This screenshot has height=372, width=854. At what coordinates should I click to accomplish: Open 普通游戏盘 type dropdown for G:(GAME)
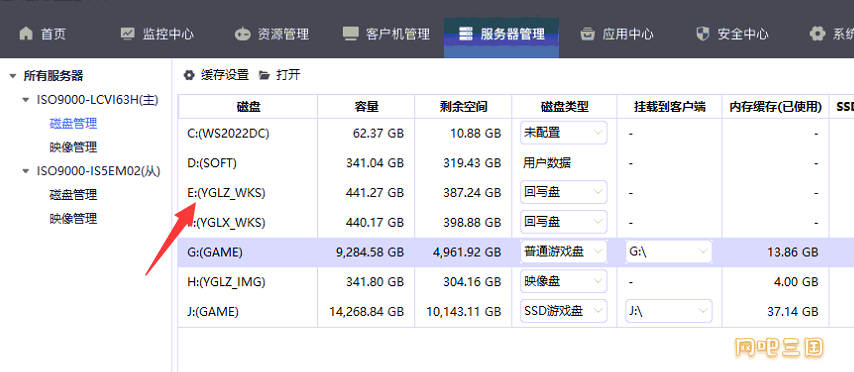click(x=563, y=252)
